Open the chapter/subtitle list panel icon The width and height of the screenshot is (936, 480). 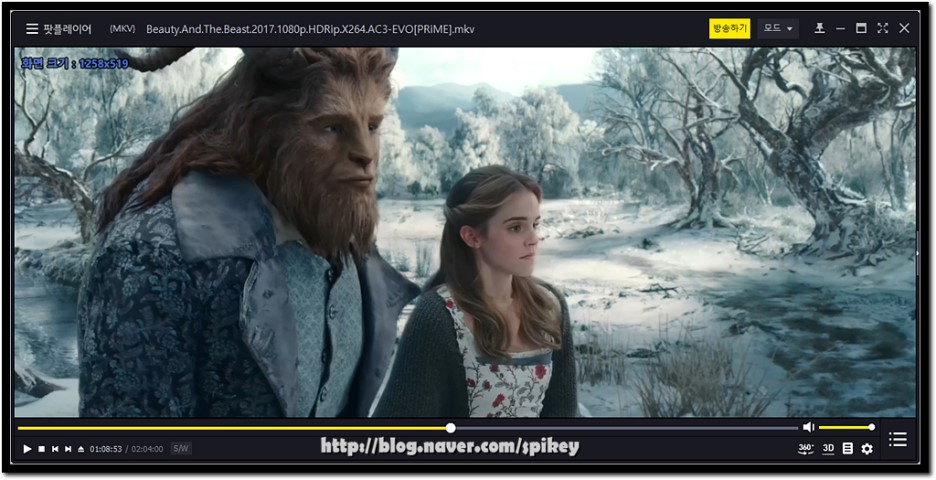[847, 448]
